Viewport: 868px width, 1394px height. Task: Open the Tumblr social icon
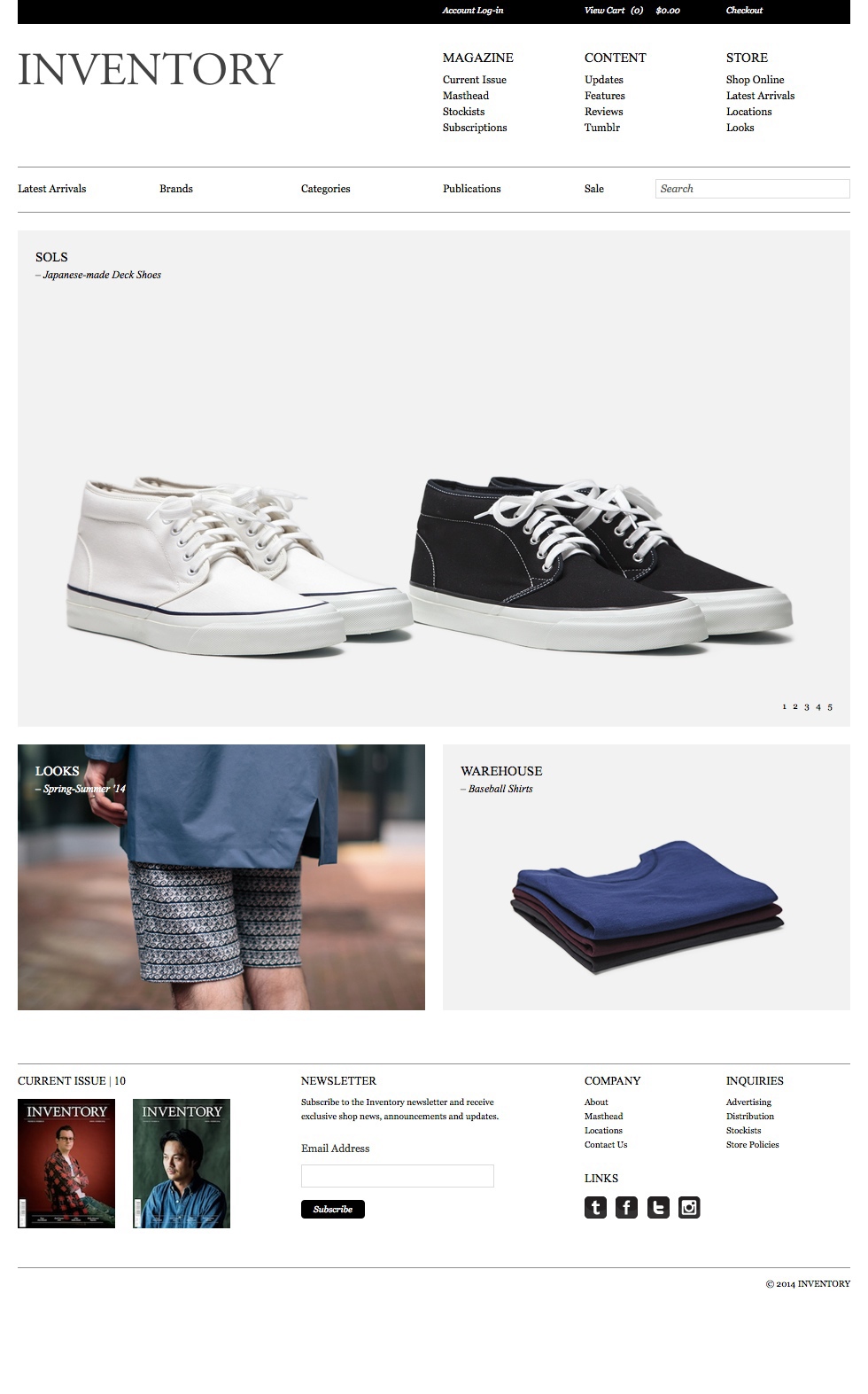(595, 1207)
